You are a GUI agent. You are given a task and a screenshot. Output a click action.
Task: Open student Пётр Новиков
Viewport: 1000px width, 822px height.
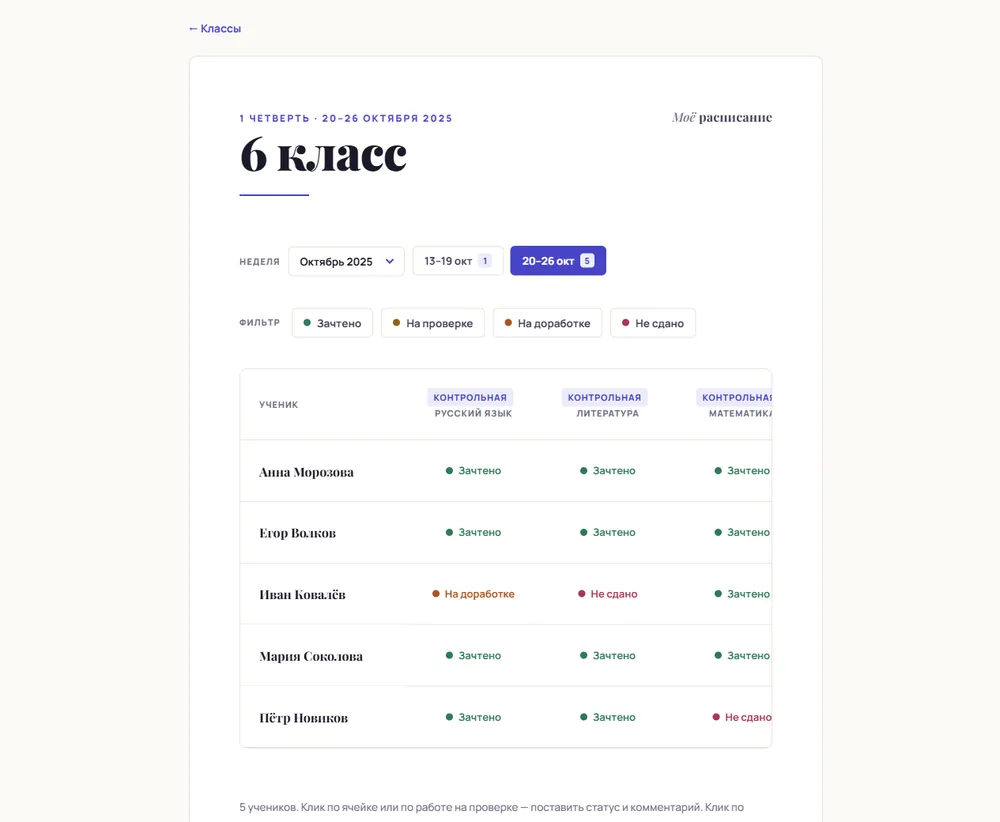point(304,718)
